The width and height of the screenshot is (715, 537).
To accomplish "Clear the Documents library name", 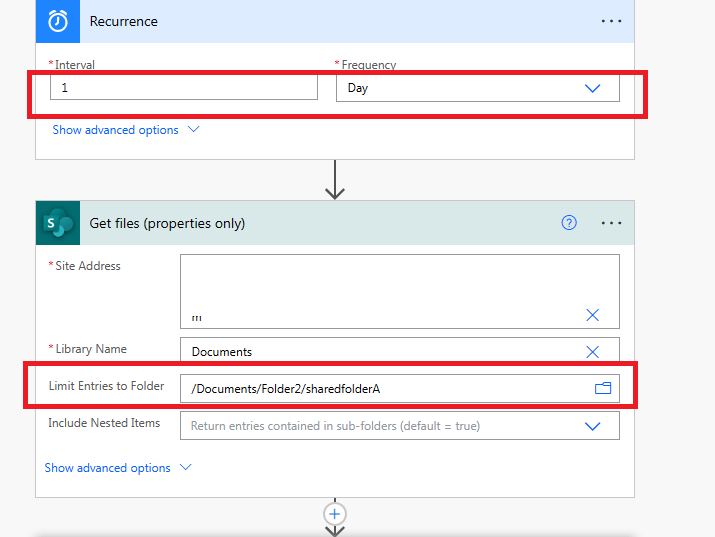I will pos(592,351).
